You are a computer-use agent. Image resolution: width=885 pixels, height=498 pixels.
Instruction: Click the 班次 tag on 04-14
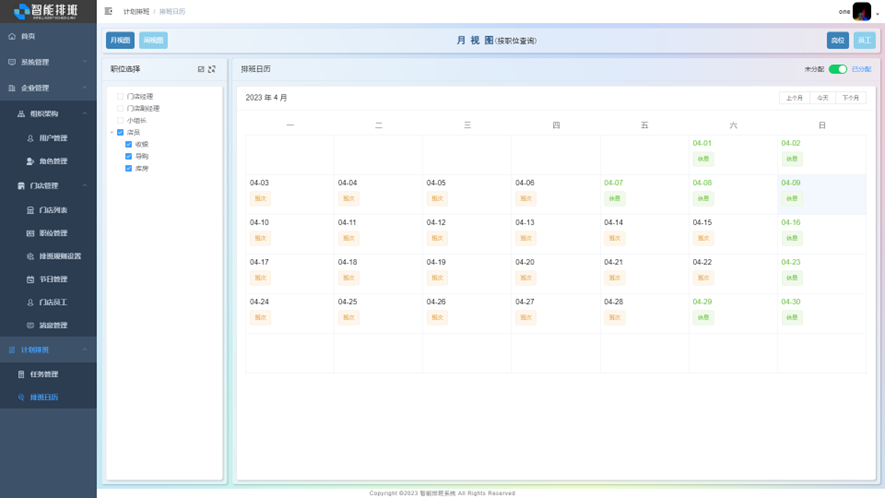point(615,238)
